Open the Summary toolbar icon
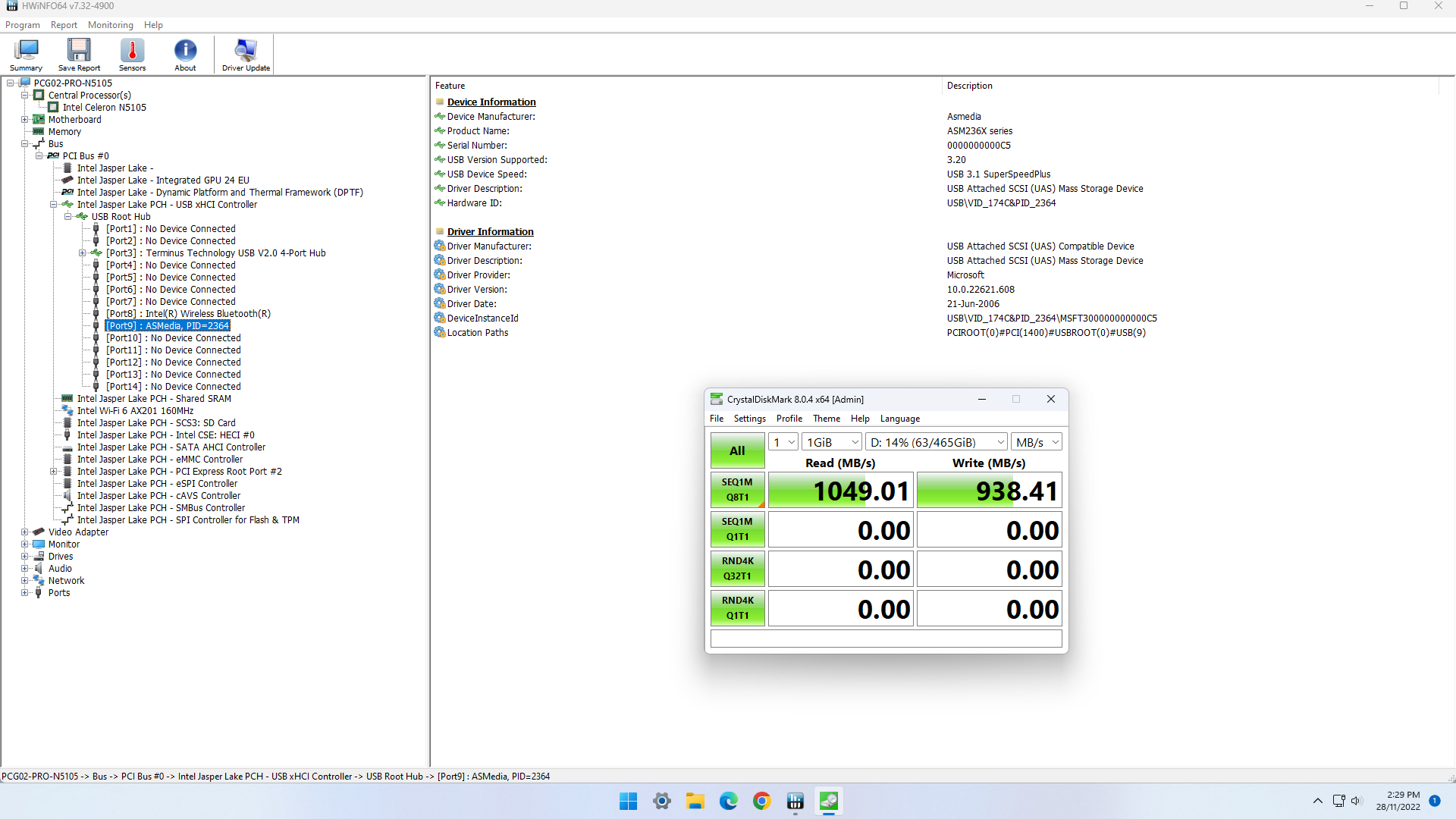 (26, 55)
